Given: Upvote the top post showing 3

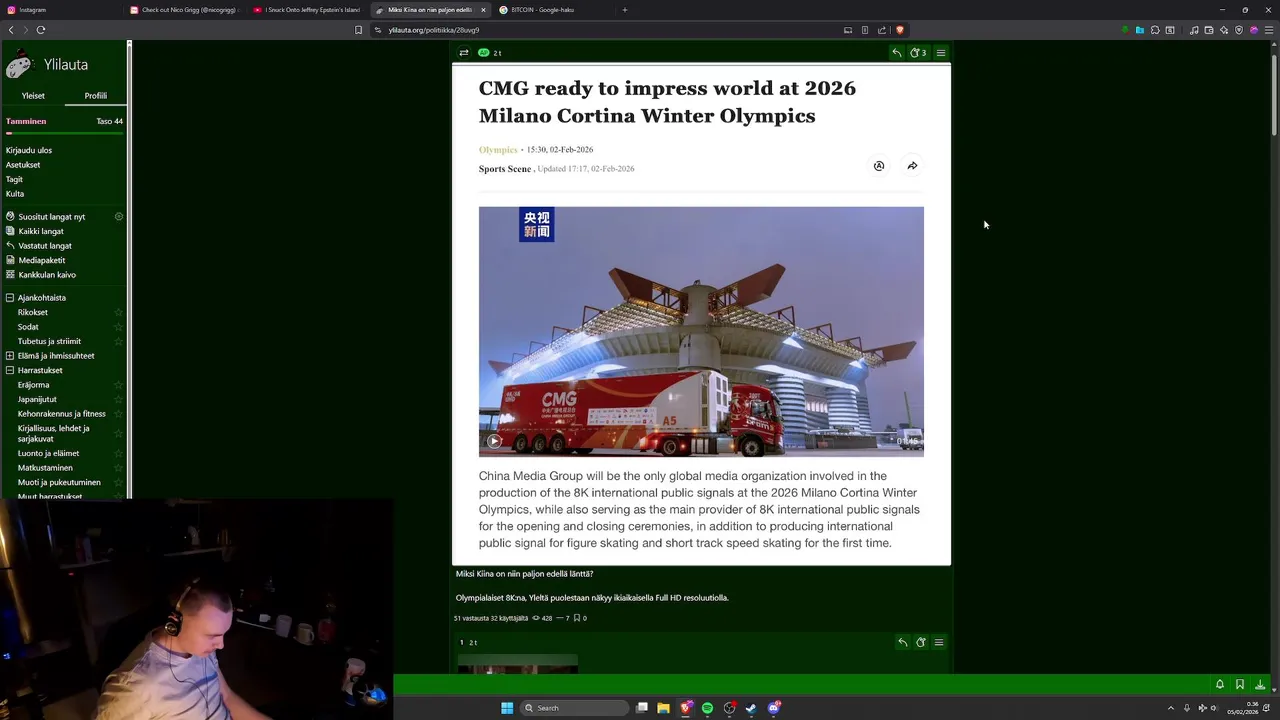Looking at the screenshot, I should 917,53.
